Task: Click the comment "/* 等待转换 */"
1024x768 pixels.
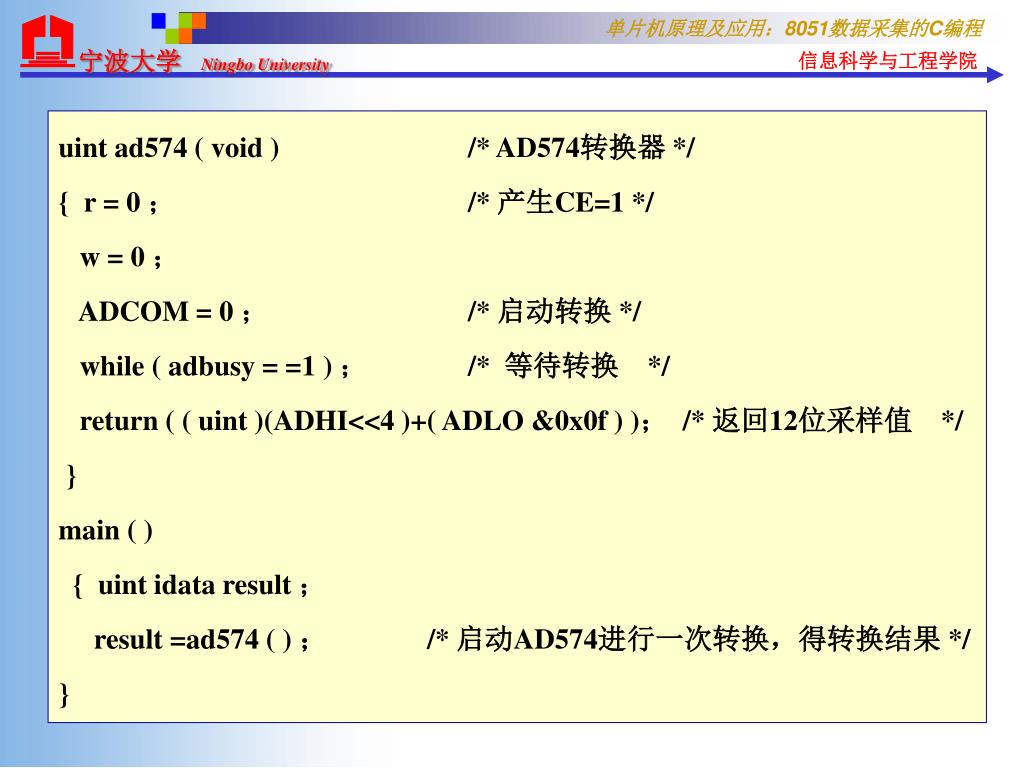Action: coord(569,366)
